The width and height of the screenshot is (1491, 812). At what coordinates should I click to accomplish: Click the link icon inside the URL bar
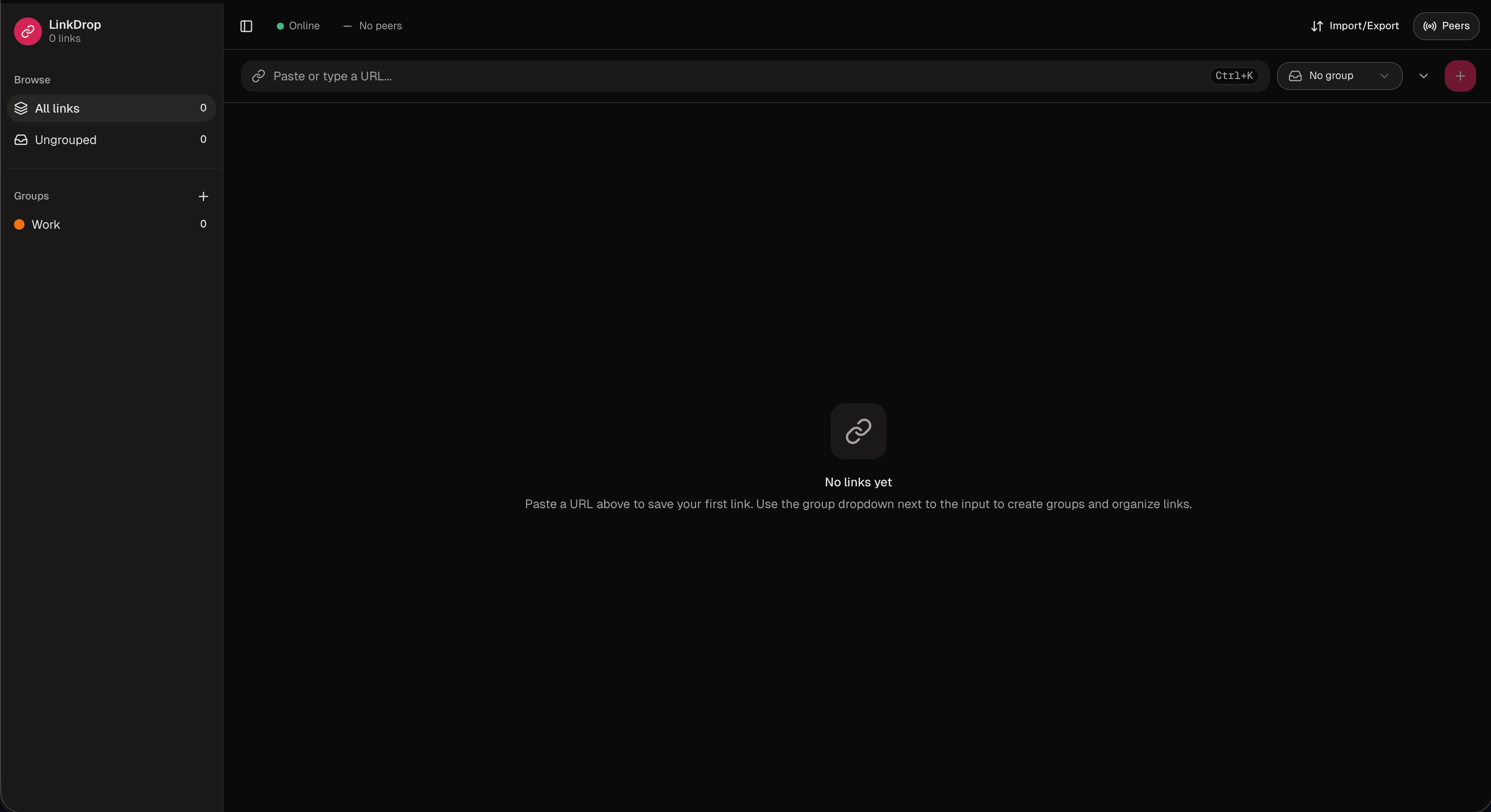pyautogui.click(x=259, y=76)
